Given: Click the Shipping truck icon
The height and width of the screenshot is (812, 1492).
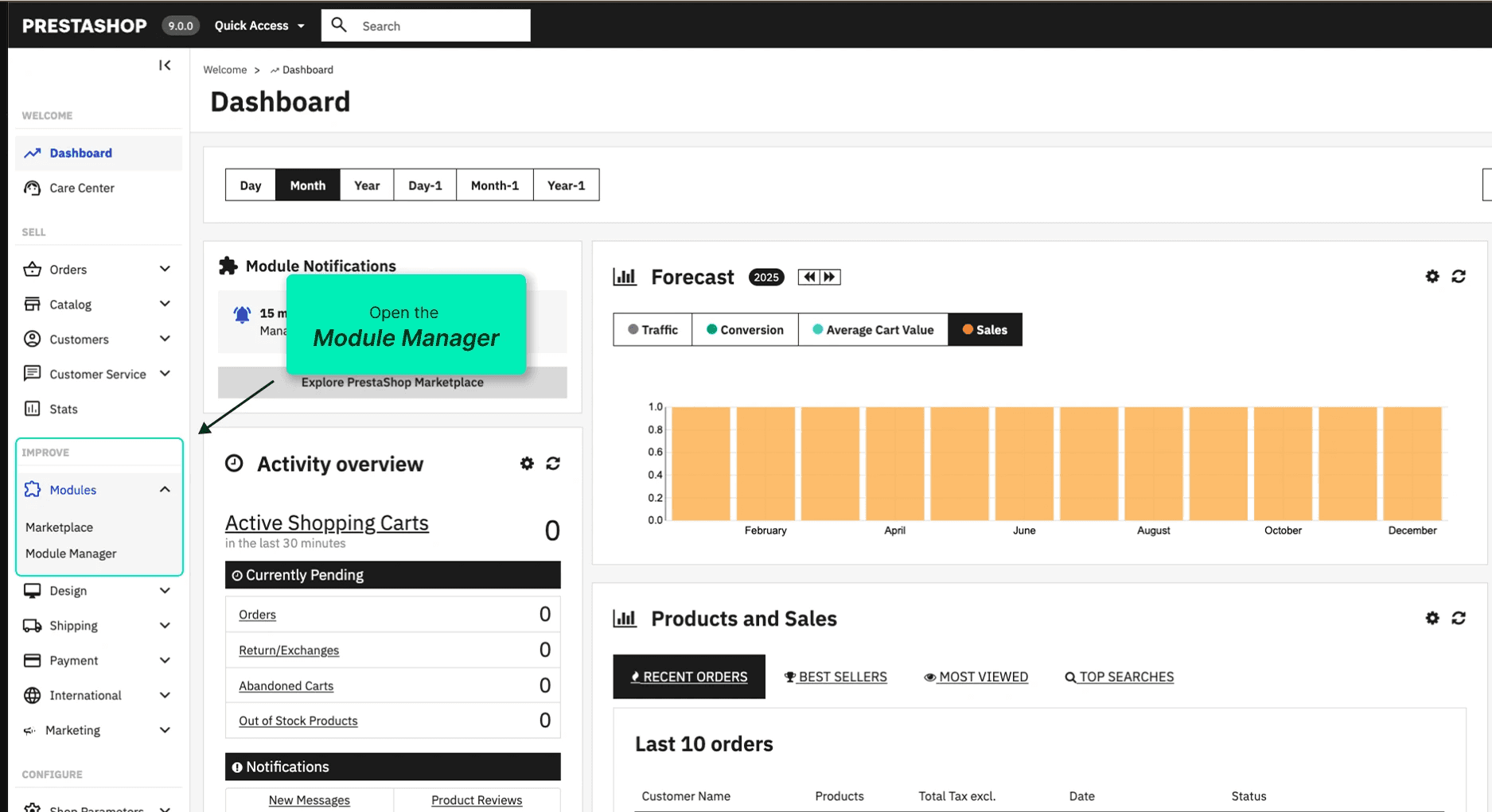Looking at the screenshot, I should pos(32,625).
